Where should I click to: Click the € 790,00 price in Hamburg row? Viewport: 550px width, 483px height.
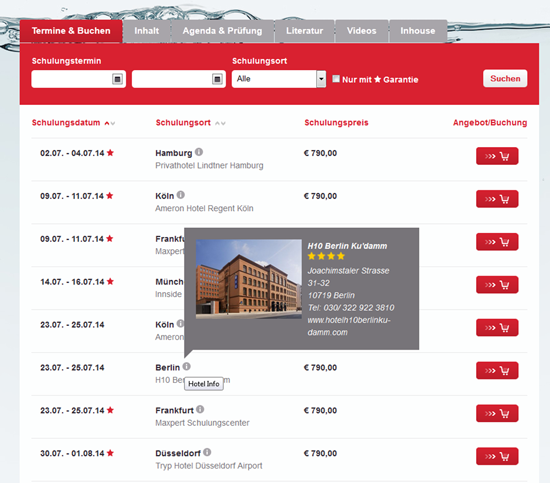320,153
